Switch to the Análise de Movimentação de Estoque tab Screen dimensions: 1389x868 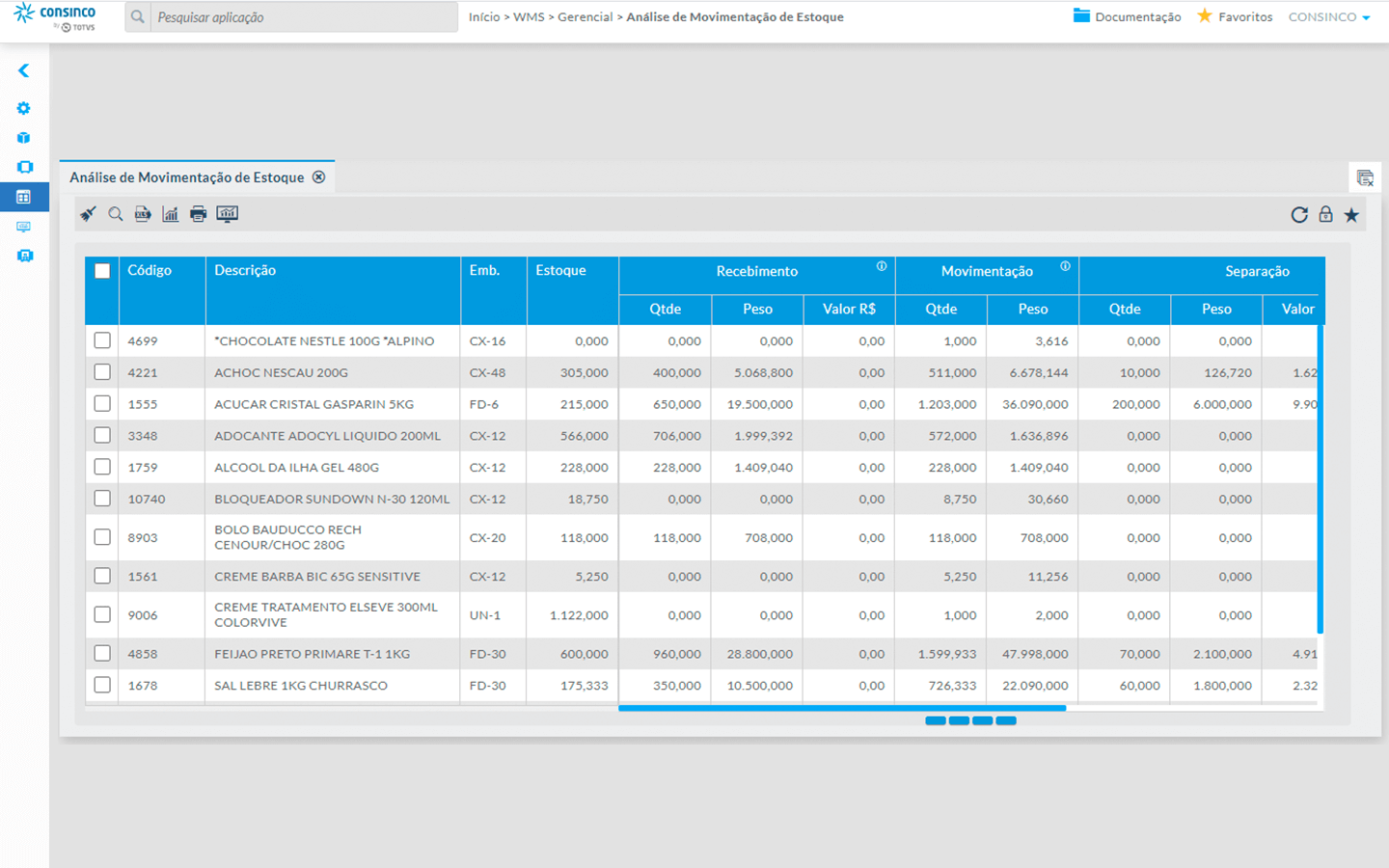coord(187,177)
